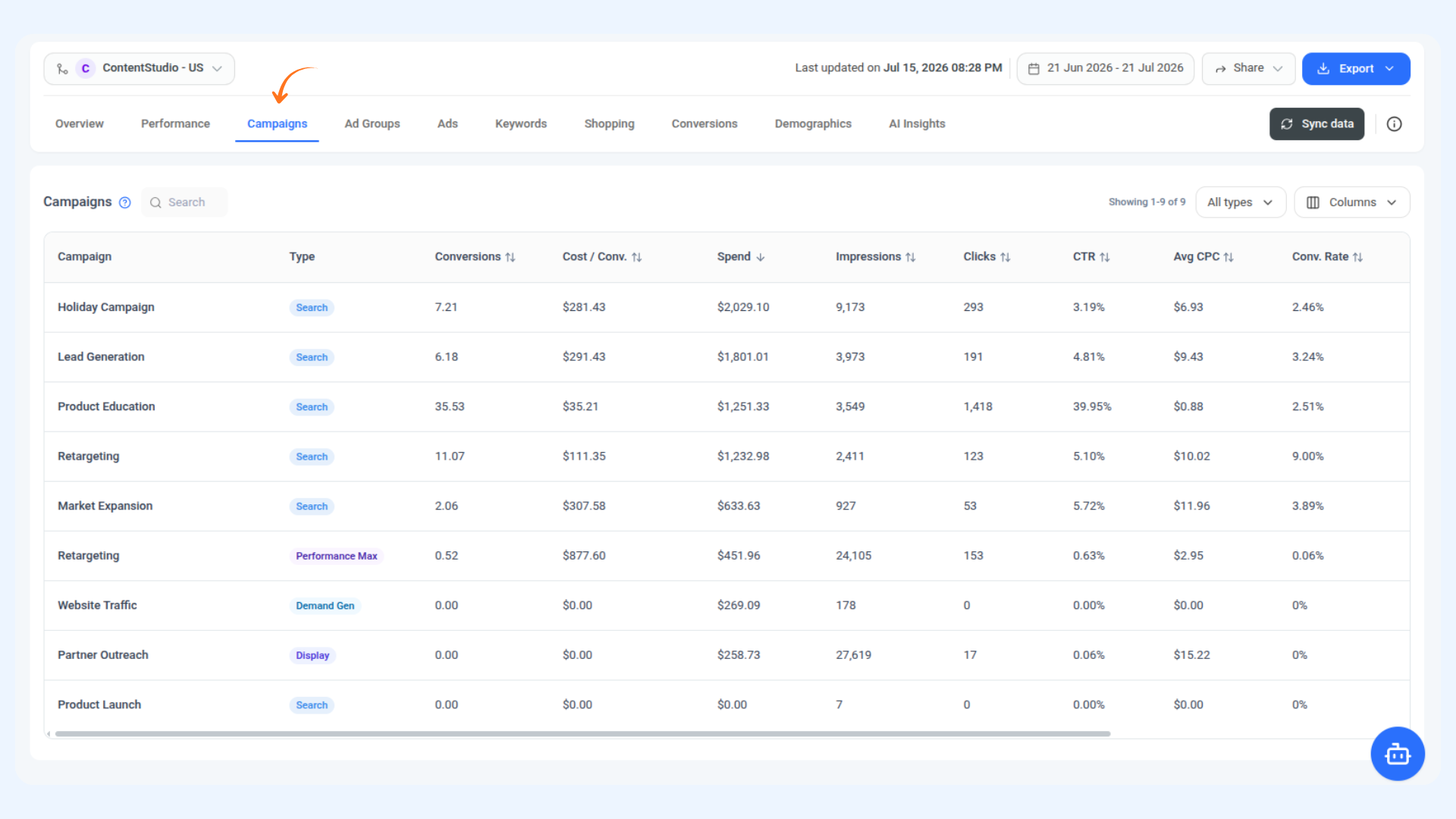Sort by Impressions column arrows
Screen dimensions: 1456x819
910,257
